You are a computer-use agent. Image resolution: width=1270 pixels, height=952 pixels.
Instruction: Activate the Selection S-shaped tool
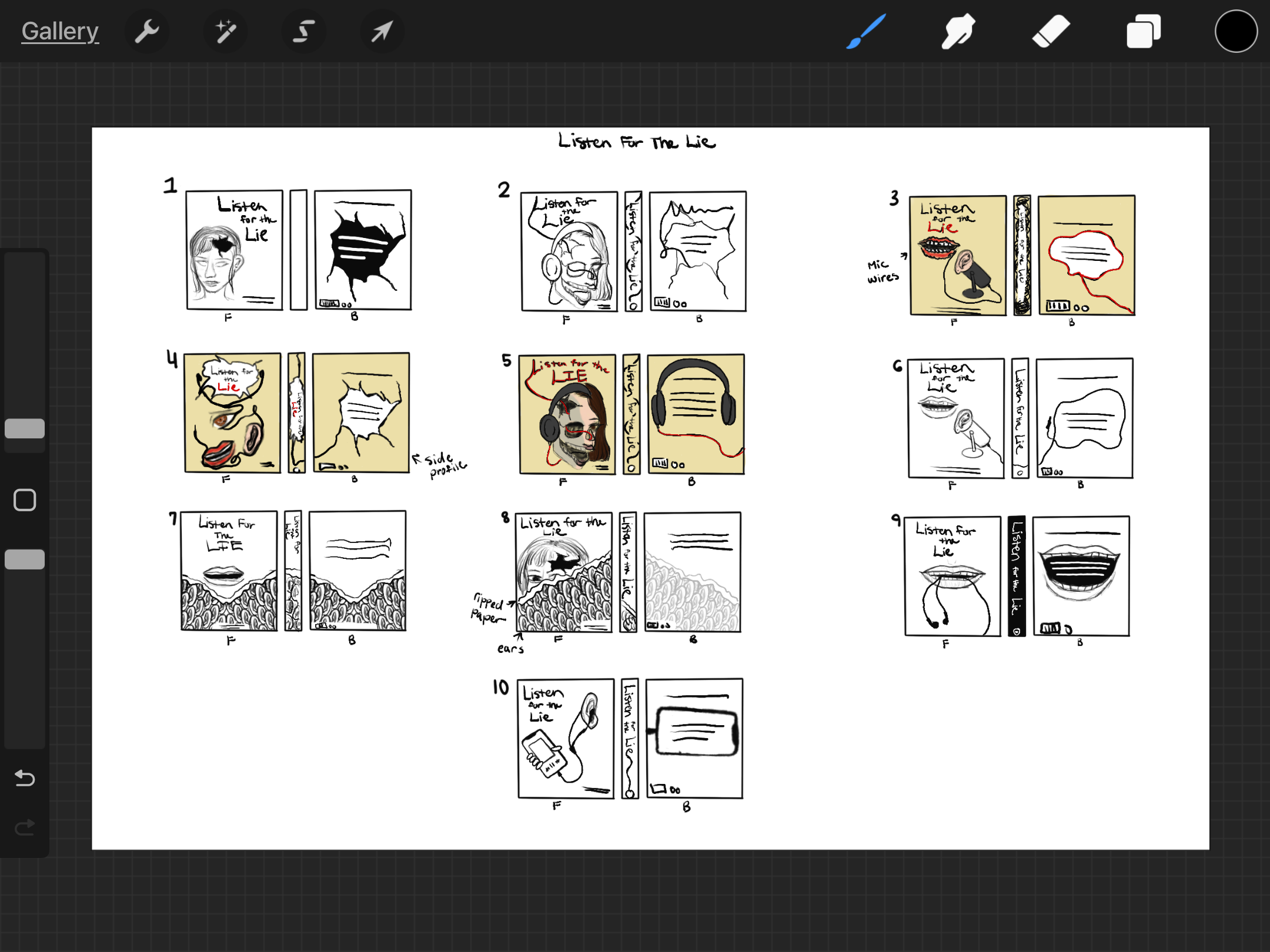click(303, 31)
